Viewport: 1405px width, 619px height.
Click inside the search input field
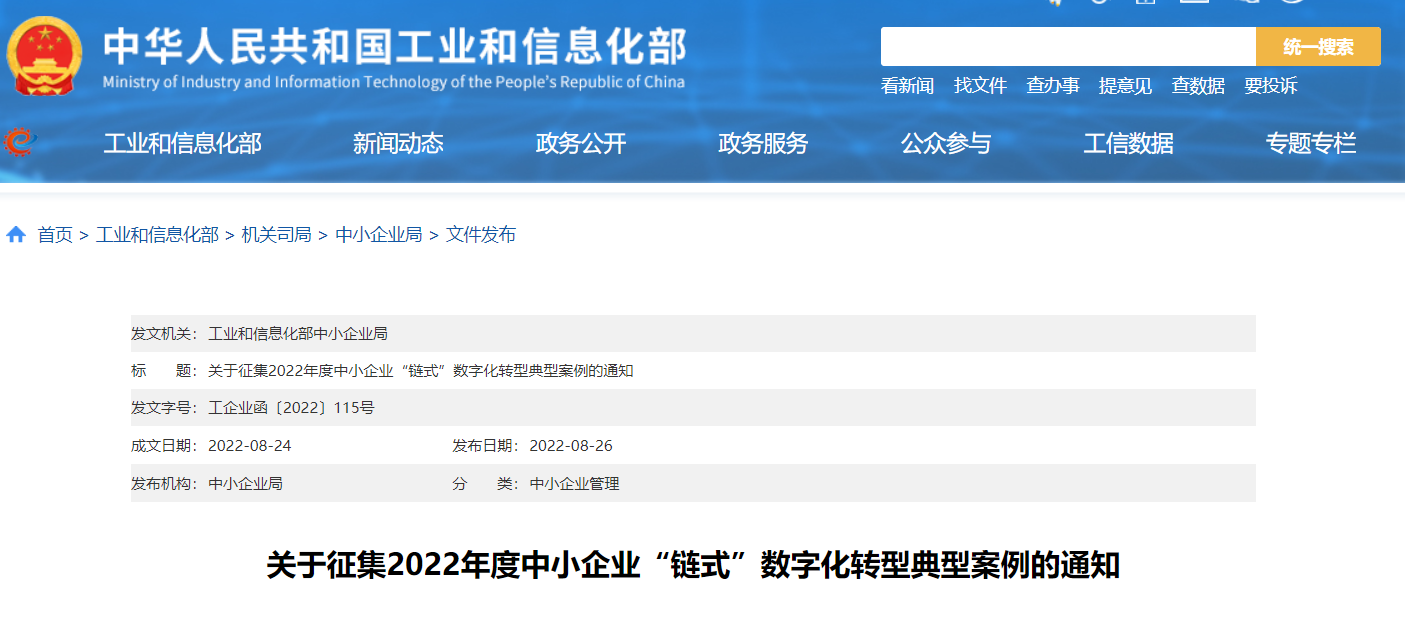(1067, 47)
